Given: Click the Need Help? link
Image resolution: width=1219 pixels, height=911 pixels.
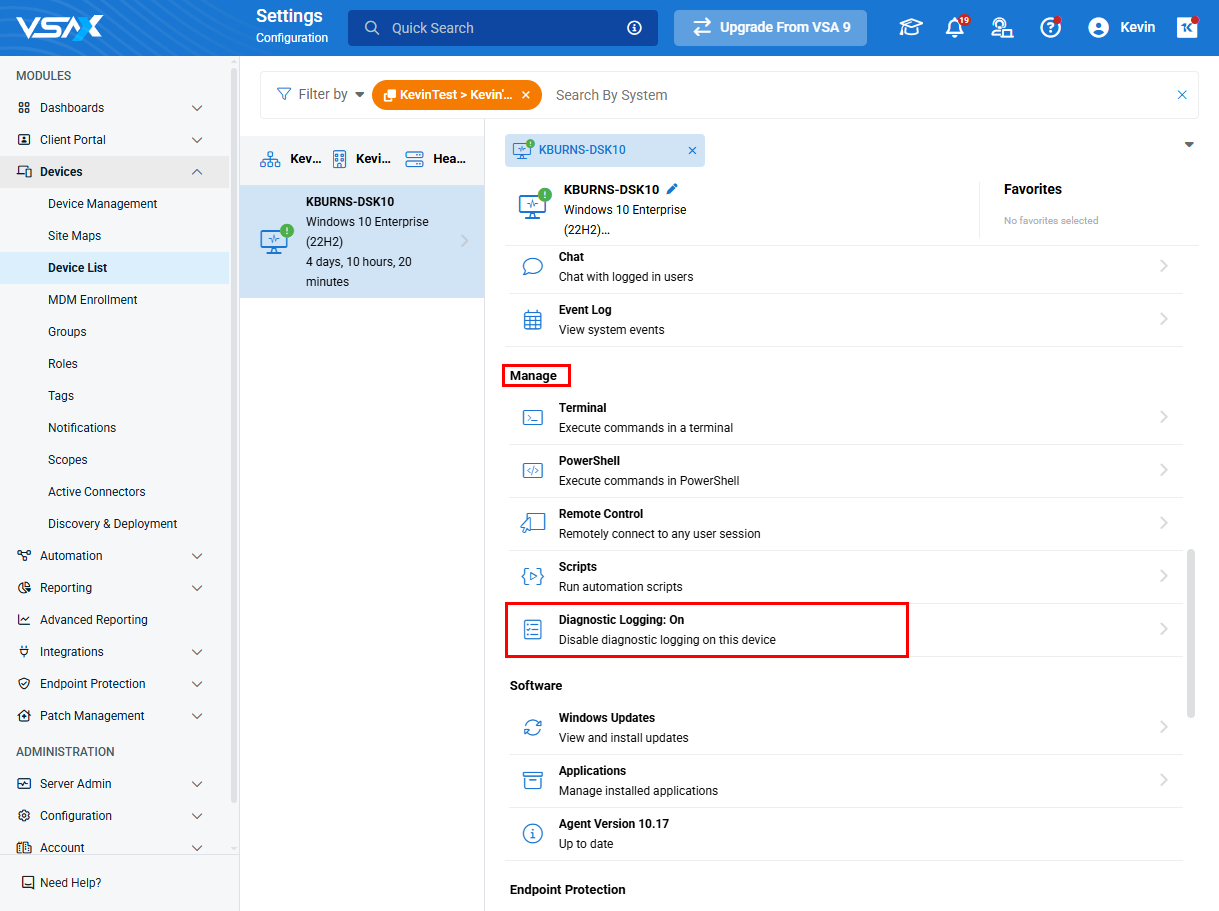Looking at the screenshot, I should tap(71, 883).
